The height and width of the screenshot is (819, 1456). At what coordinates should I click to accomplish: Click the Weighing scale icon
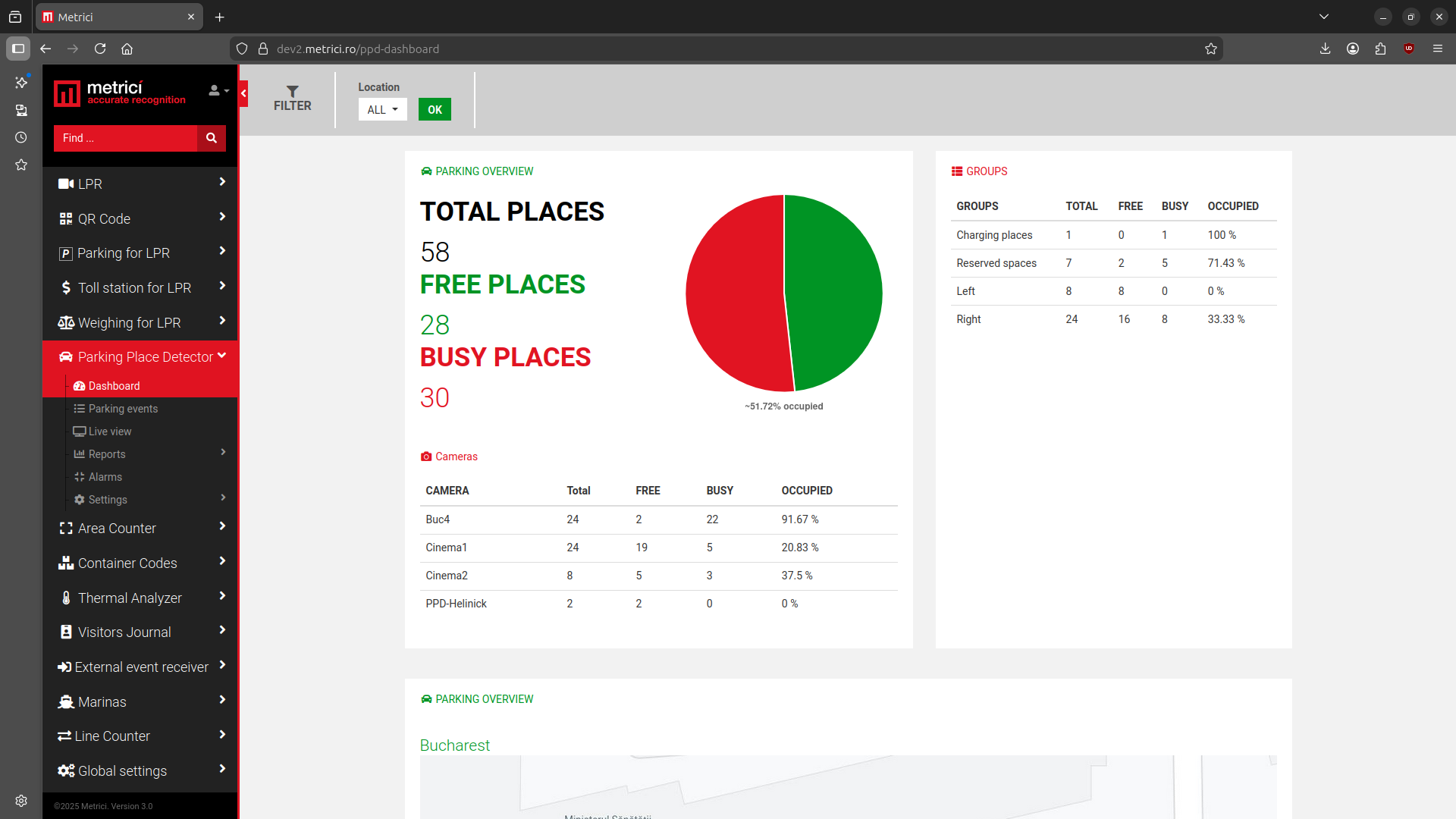66,323
